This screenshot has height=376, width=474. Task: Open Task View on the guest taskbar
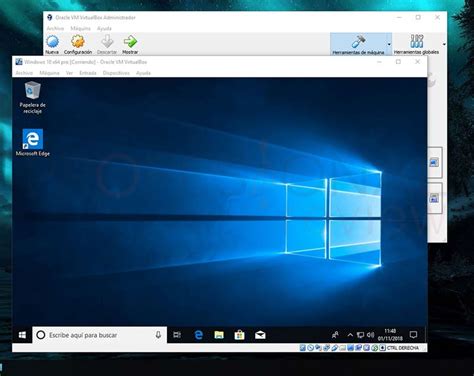tap(177, 335)
